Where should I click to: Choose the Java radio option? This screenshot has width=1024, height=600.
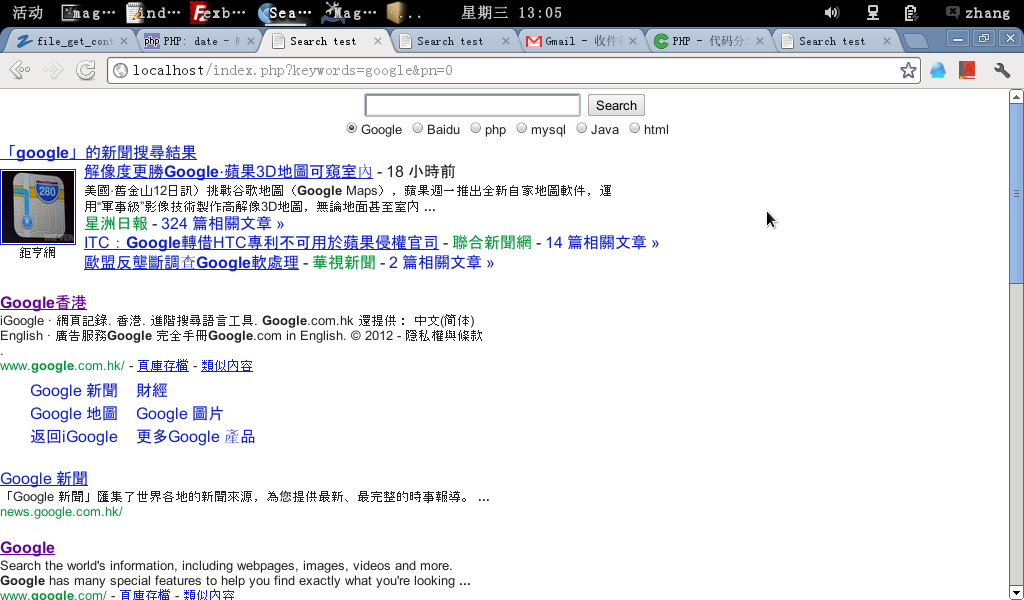pos(582,128)
